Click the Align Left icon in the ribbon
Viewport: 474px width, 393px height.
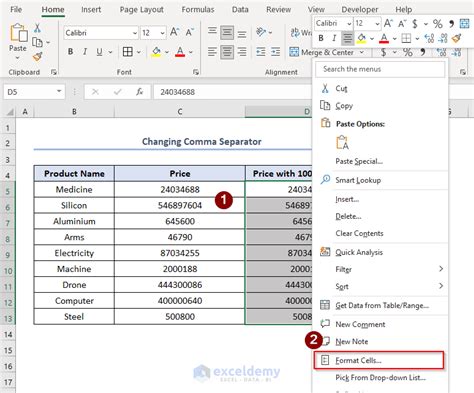[212, 52]
